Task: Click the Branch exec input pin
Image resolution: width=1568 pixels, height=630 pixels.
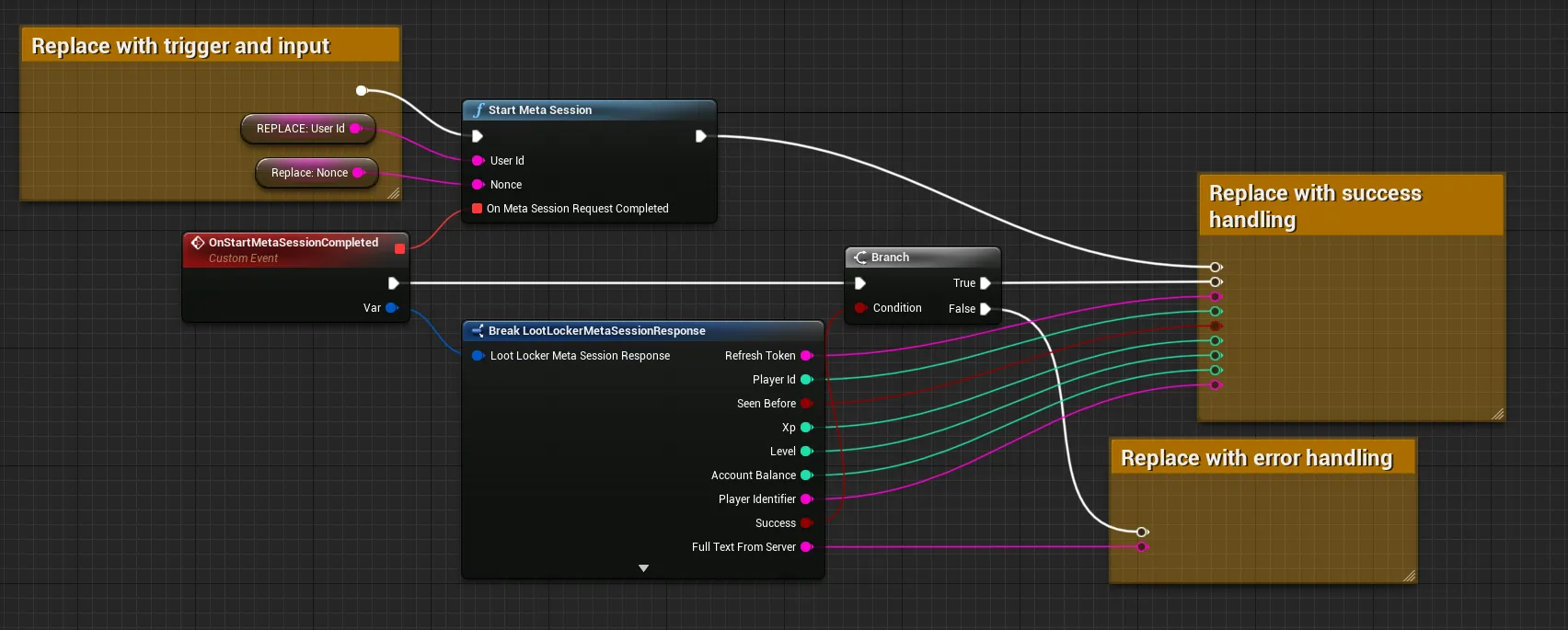Action: pos(860,283)
